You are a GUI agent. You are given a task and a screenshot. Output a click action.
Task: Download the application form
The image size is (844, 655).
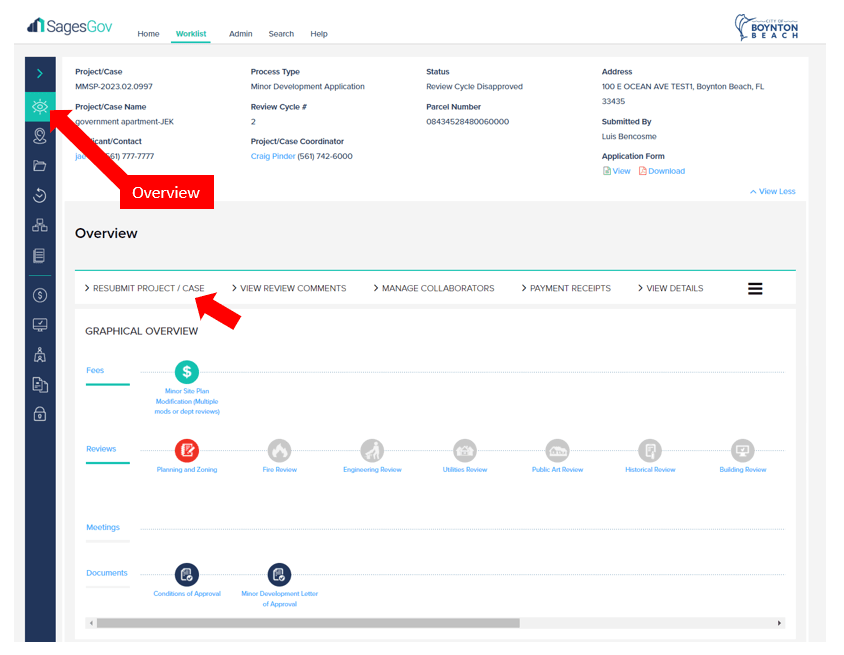pos(662,171)
